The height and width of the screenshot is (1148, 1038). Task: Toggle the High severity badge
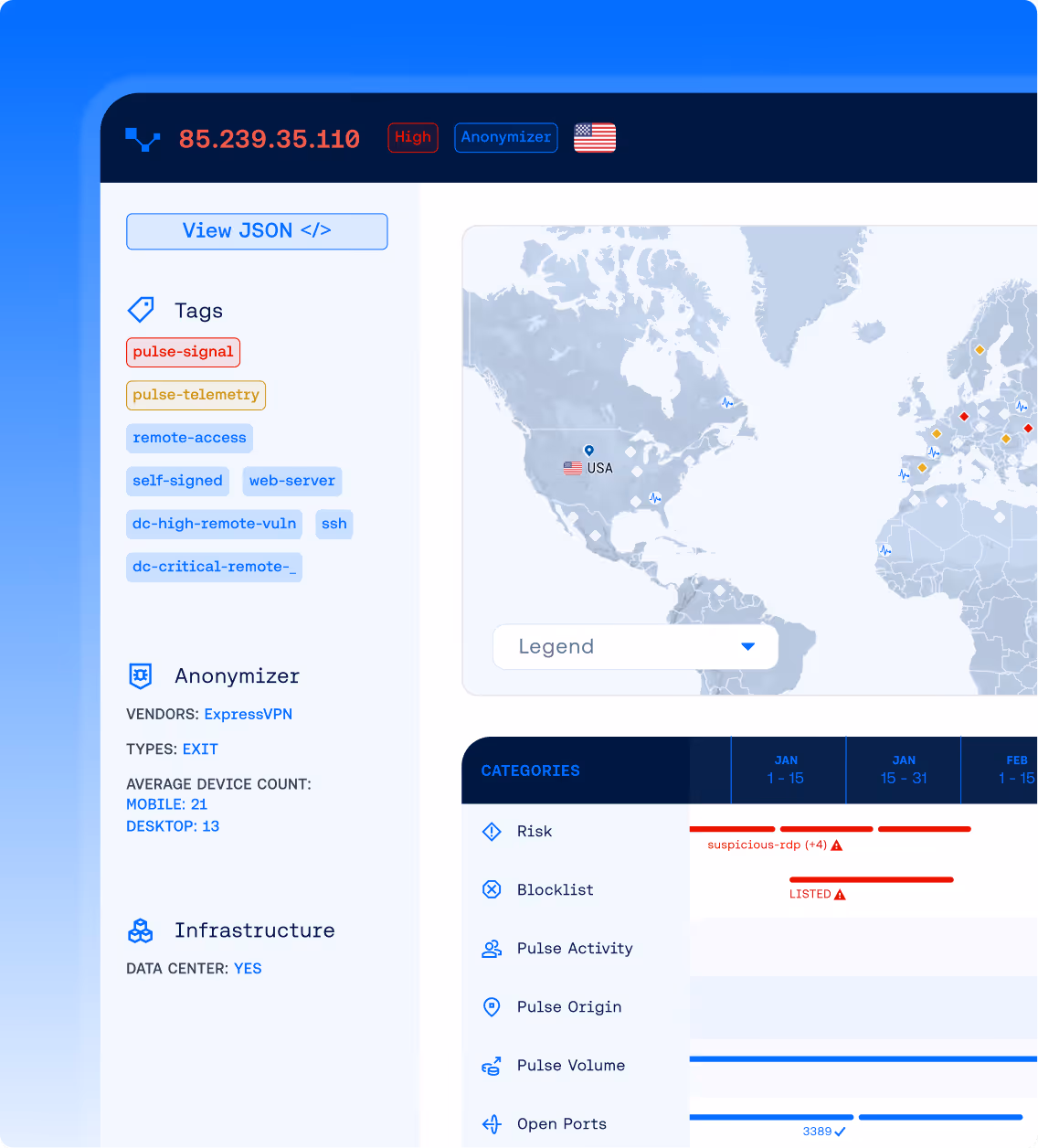pos(412,137)
